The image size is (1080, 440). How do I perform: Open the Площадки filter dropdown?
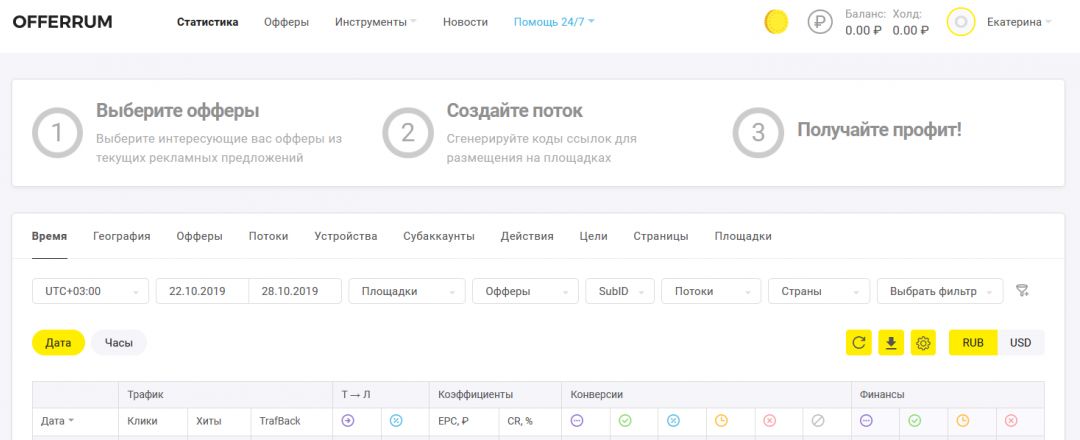click(407, 291)
